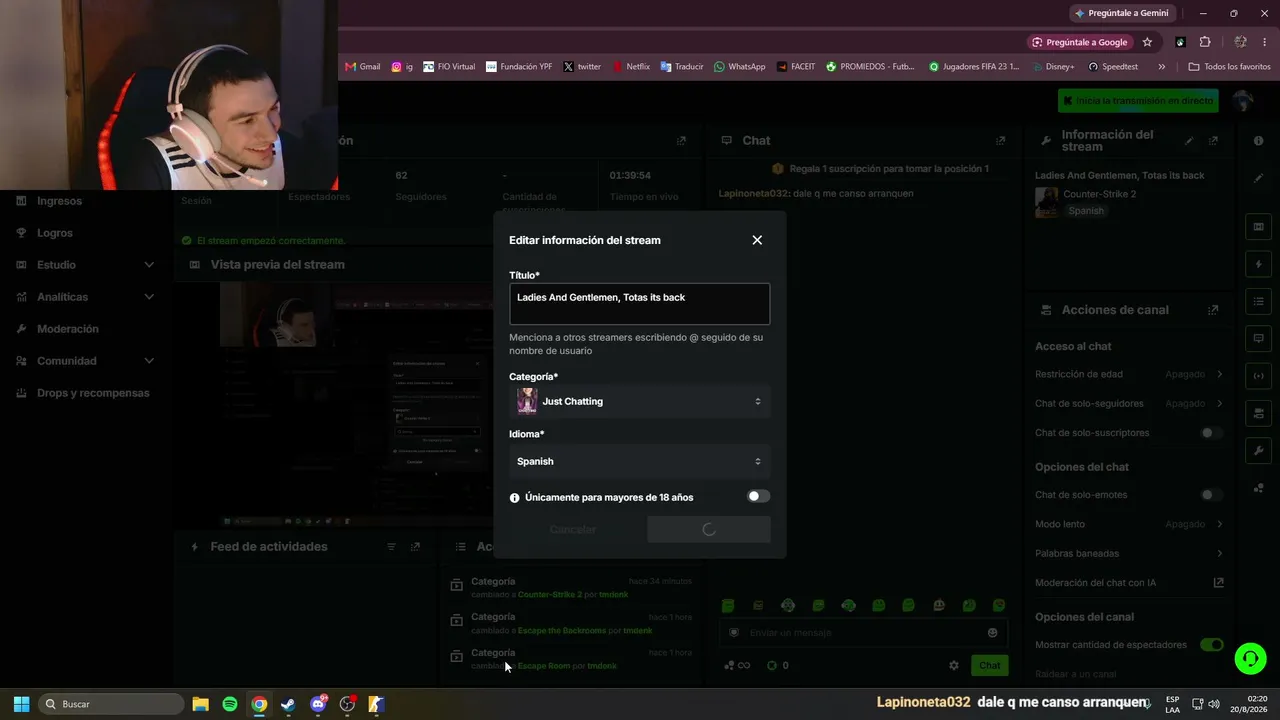Open the FACEIT bookmark
Image resolution: width=1280 pixels, height=720 pixels.
click(795, 67)
